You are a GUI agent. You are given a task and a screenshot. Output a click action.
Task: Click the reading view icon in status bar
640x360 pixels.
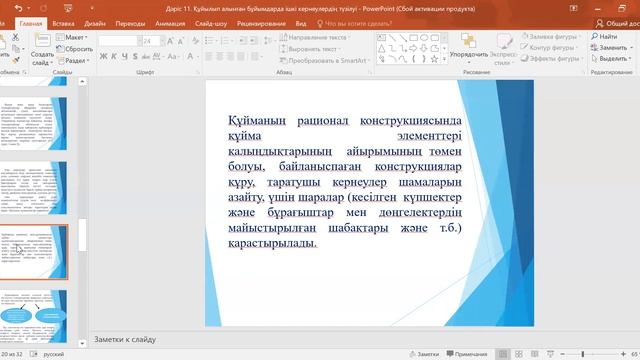534,354
